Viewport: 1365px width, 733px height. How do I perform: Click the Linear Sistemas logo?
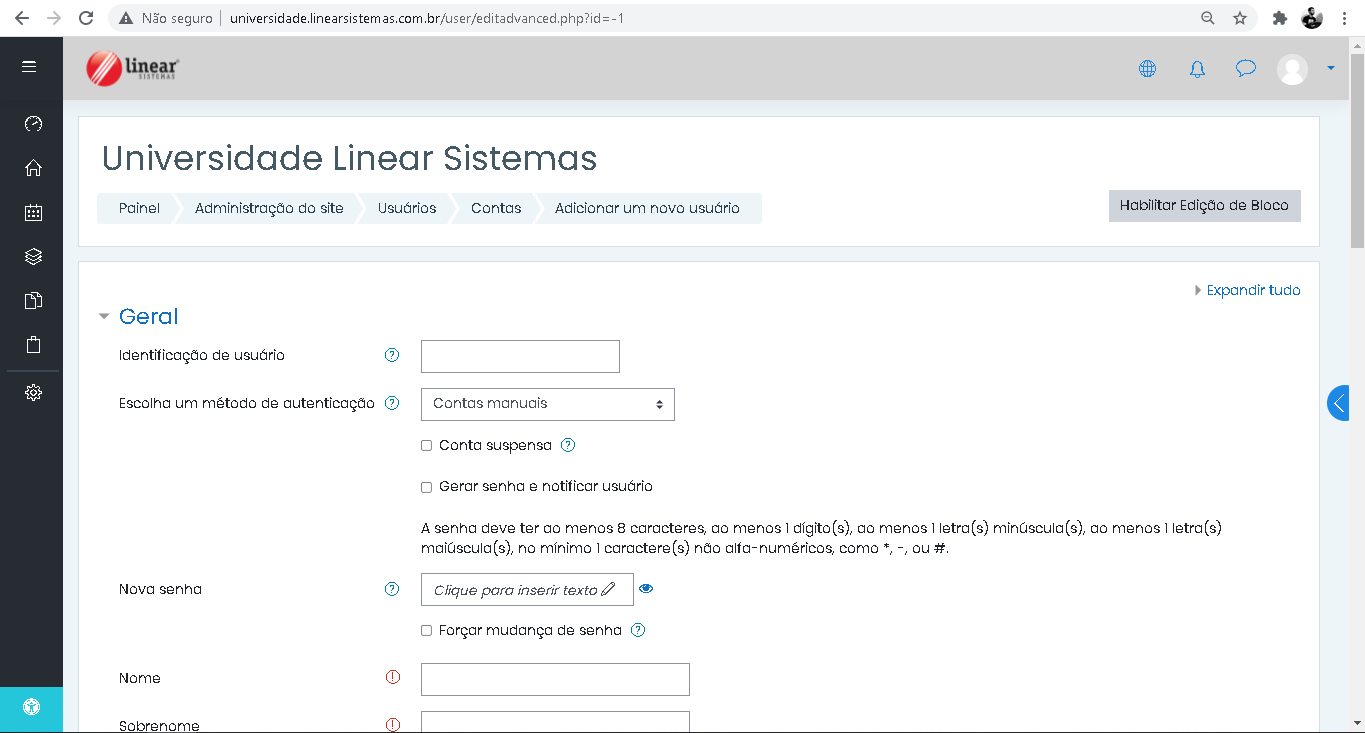(x=133, y=68)
